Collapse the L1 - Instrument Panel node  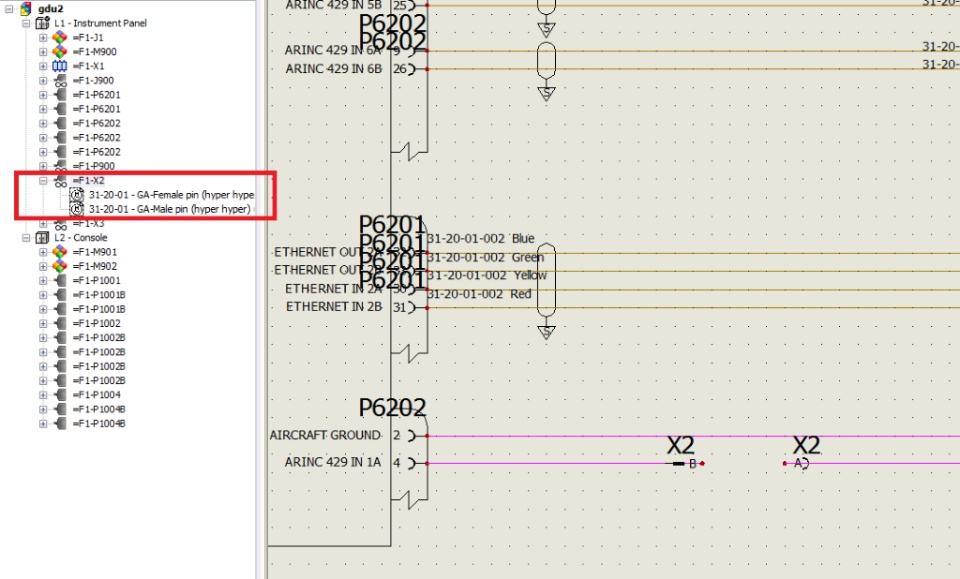pos(26,23)
